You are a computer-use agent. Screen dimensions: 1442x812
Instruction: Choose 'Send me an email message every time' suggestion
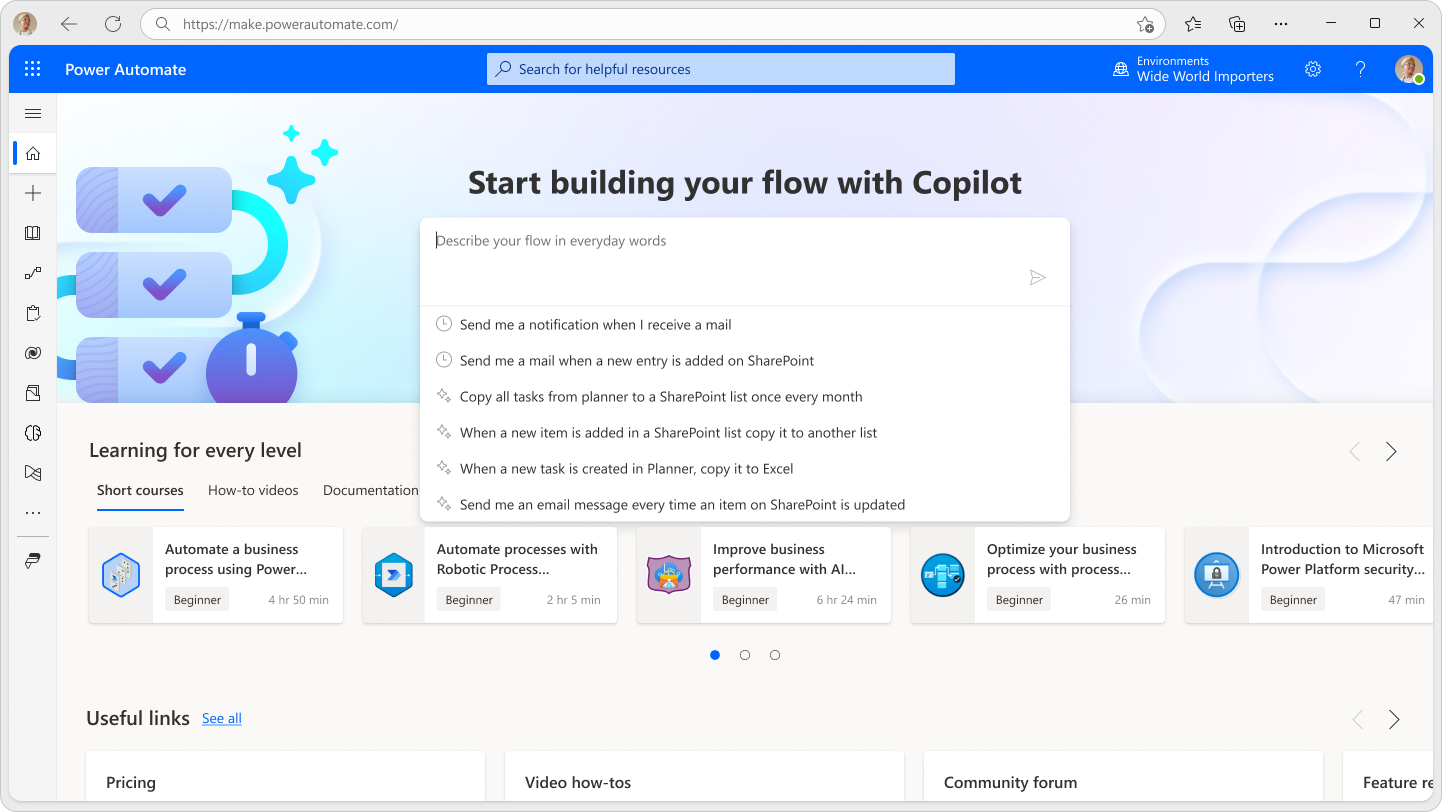tap(745, 505)
